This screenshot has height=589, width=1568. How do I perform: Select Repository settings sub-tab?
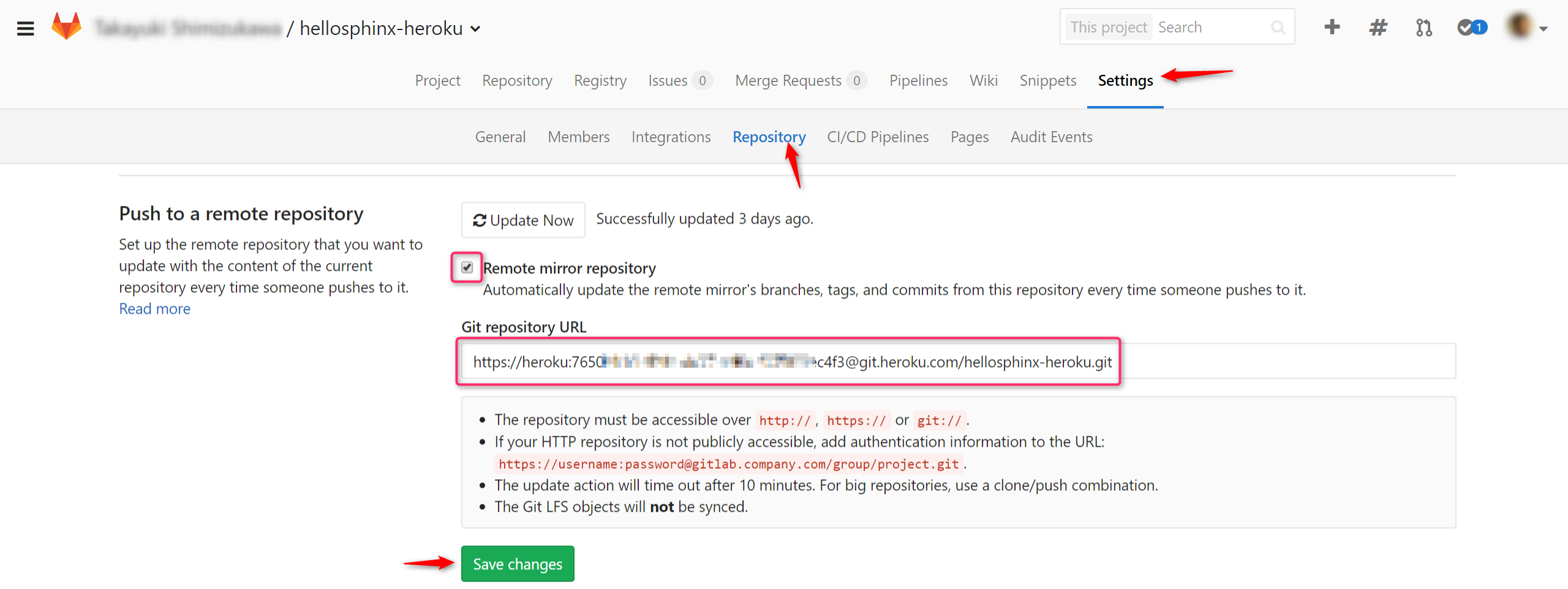(769, 137)
